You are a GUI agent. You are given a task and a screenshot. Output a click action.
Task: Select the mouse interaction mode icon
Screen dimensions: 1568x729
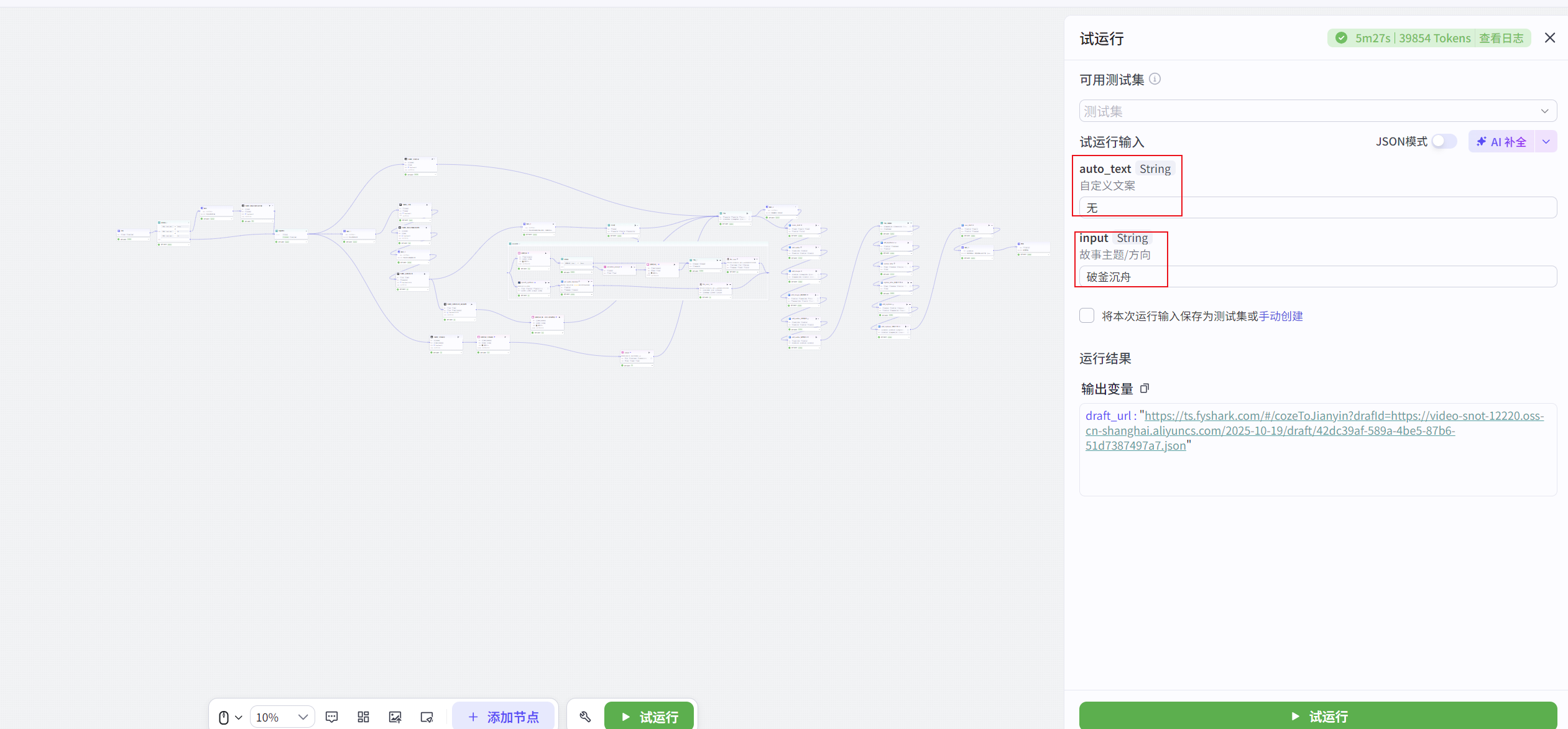[224, 717]
